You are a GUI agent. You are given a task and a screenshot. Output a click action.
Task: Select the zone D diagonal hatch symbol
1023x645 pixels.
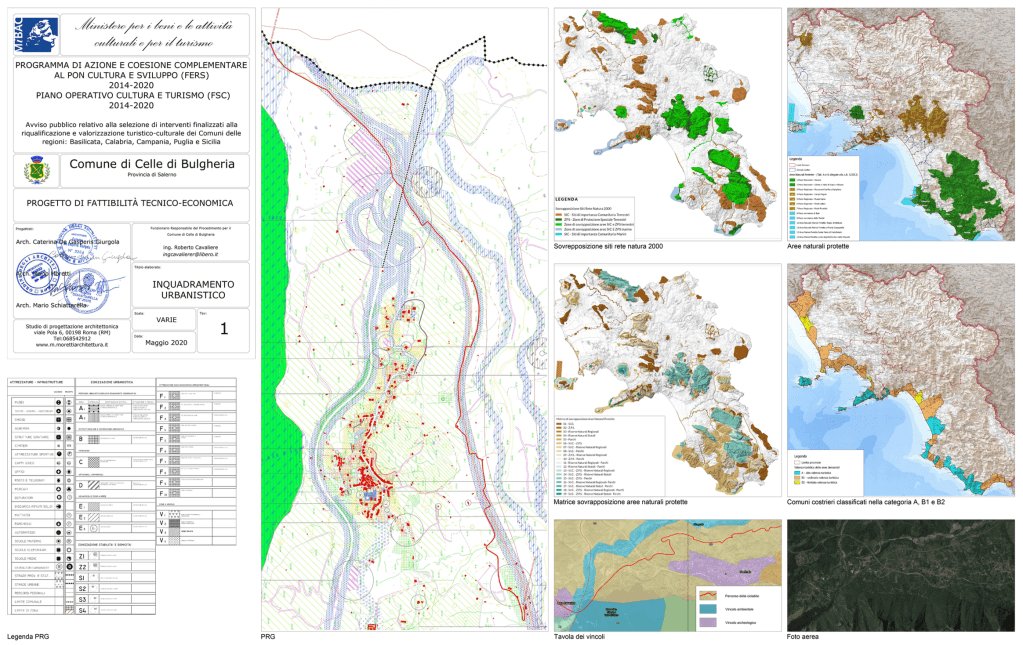coord(95,483)
